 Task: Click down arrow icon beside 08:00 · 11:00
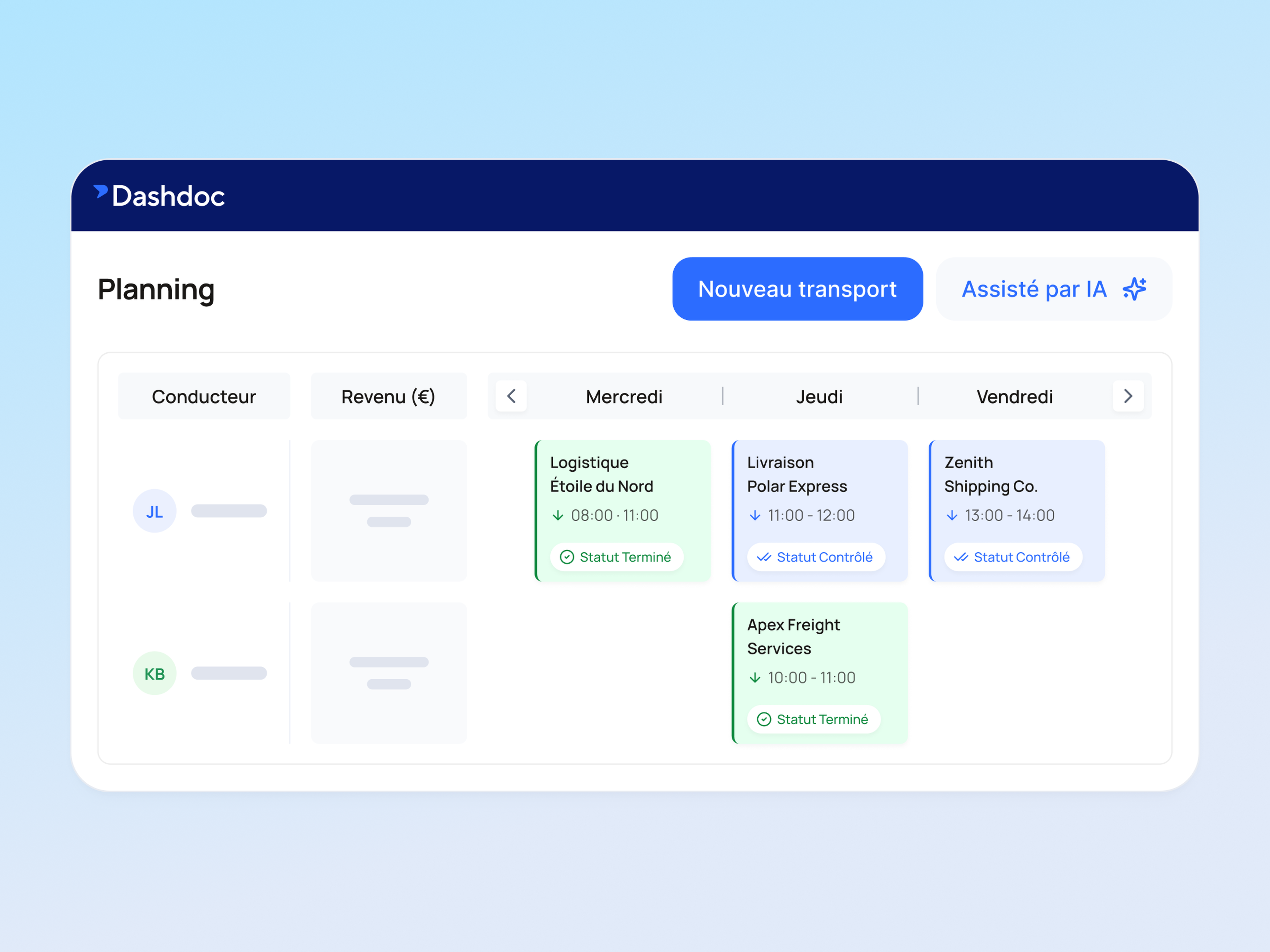(x=558, y=515)
